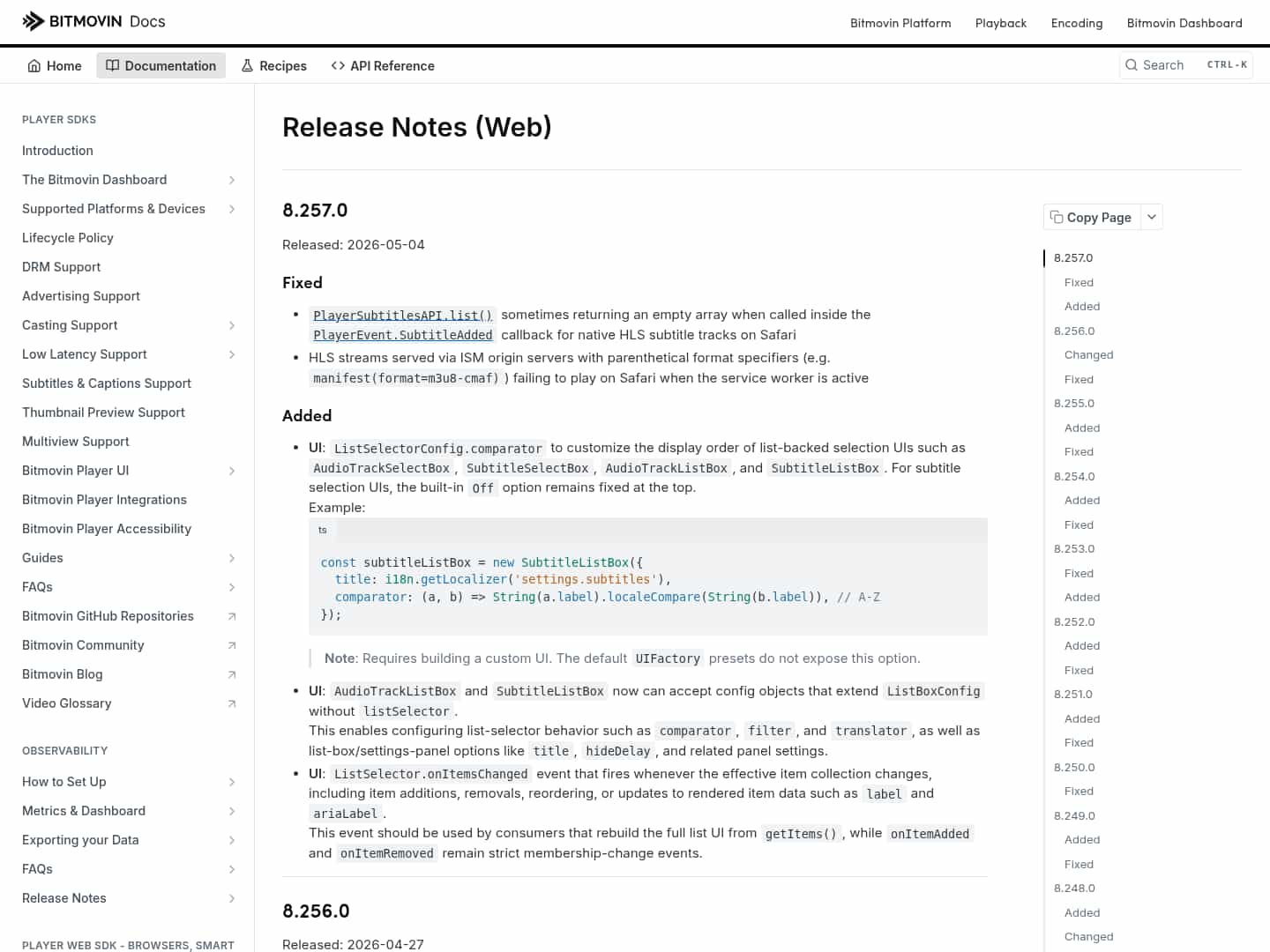Jump to 8.253.0 in table of contents
1270x952 pixels.
(x=1074, y=549)
